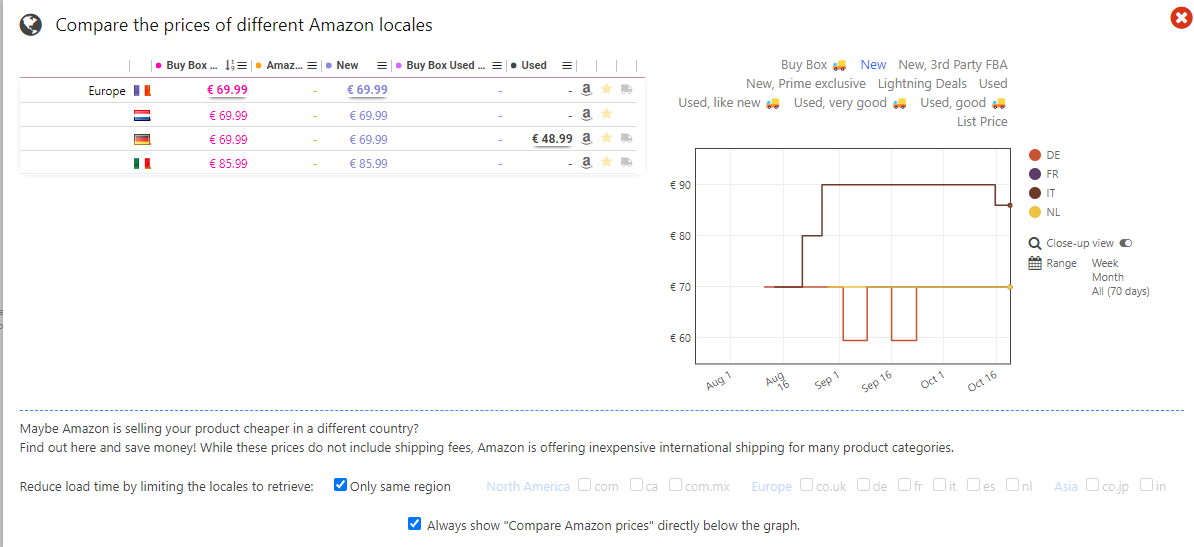Image resolution: width=1194 pixels, height=547 pixels.
Task: Click the globe icon beside dialog title
Action: [31, 25]
